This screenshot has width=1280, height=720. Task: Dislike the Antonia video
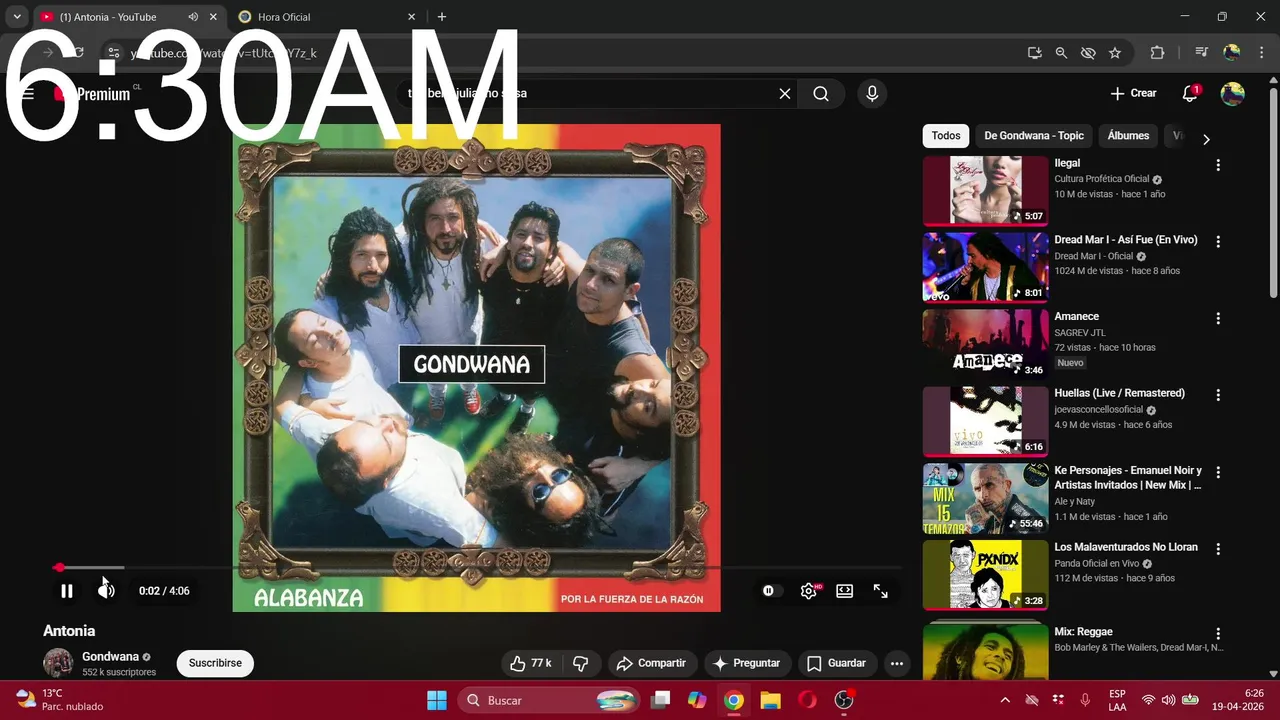click(581, 663)
